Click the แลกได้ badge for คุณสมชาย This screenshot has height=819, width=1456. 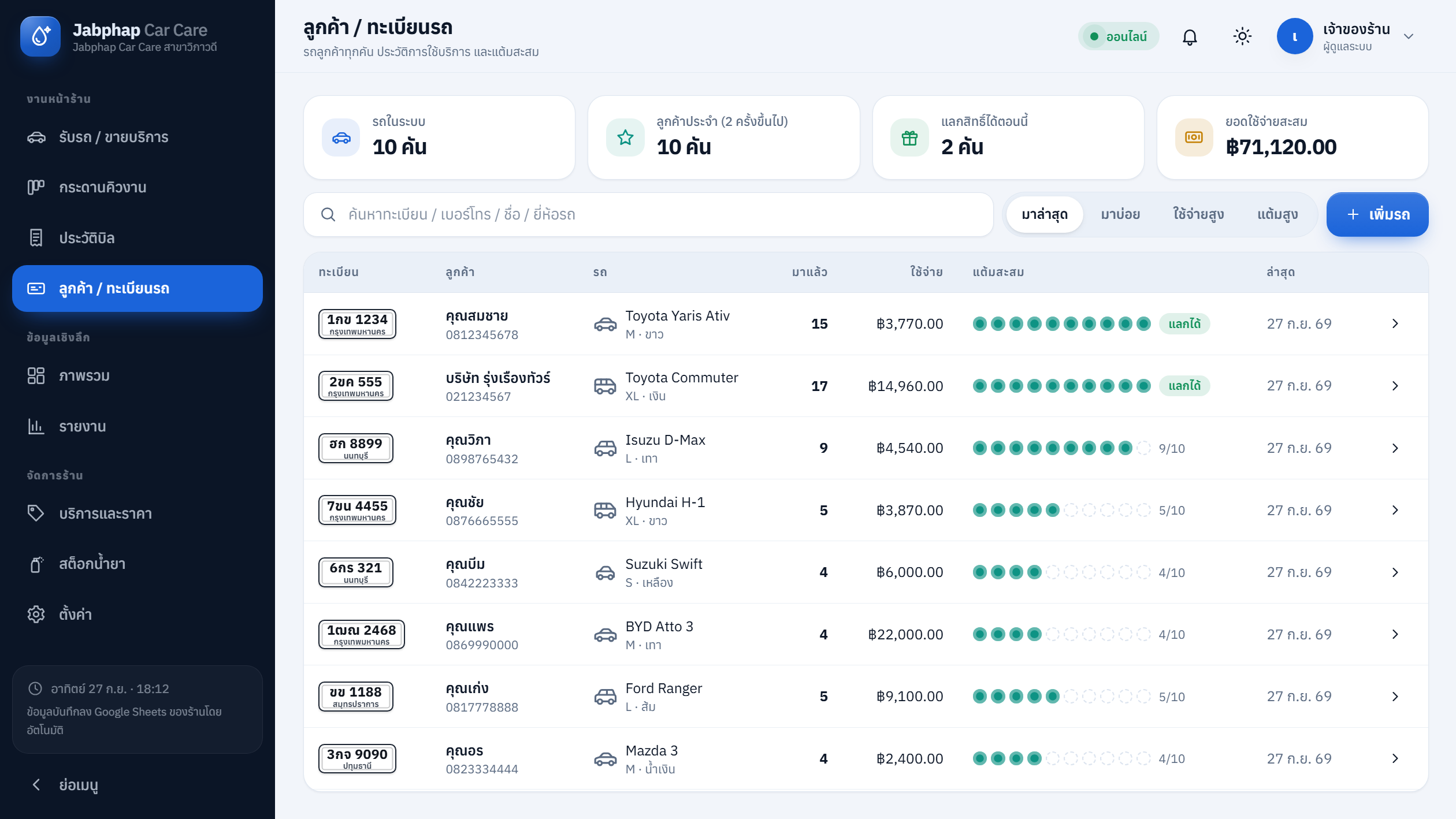[1184, 324]
